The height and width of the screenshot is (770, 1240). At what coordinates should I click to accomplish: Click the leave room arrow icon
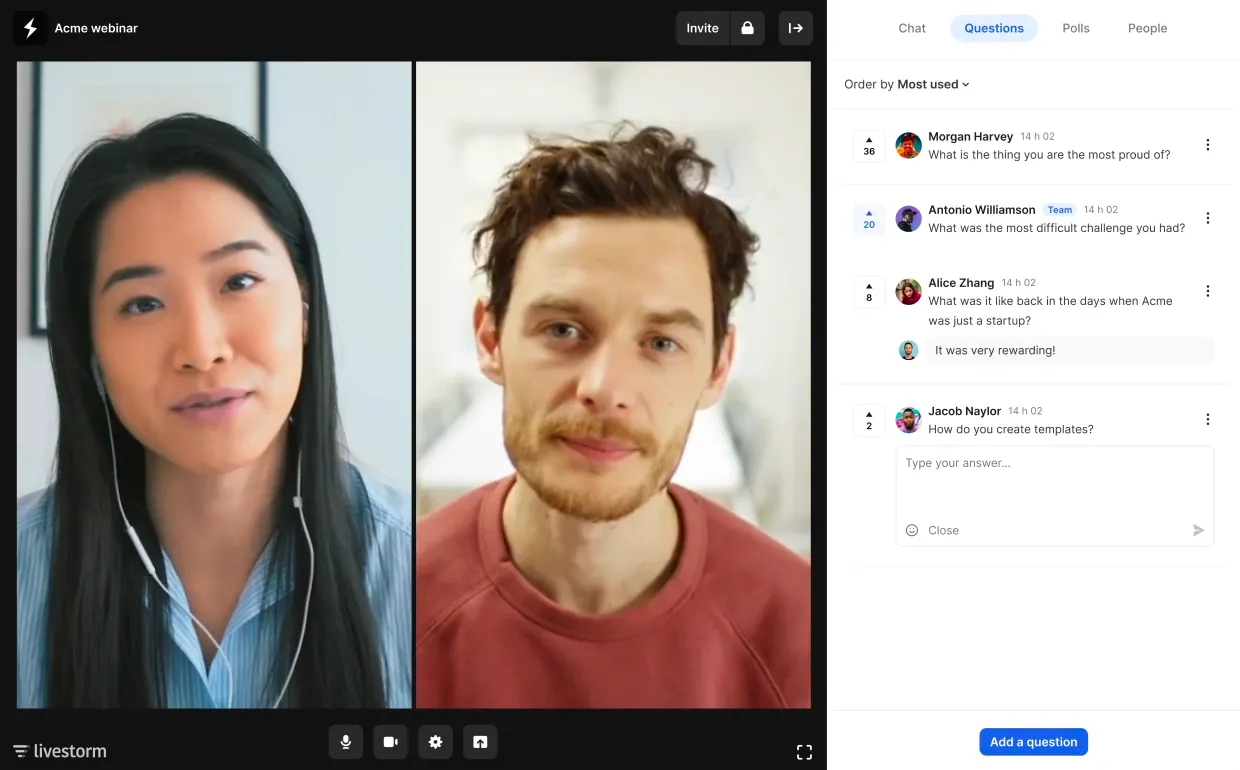click(x=796, y=28)
